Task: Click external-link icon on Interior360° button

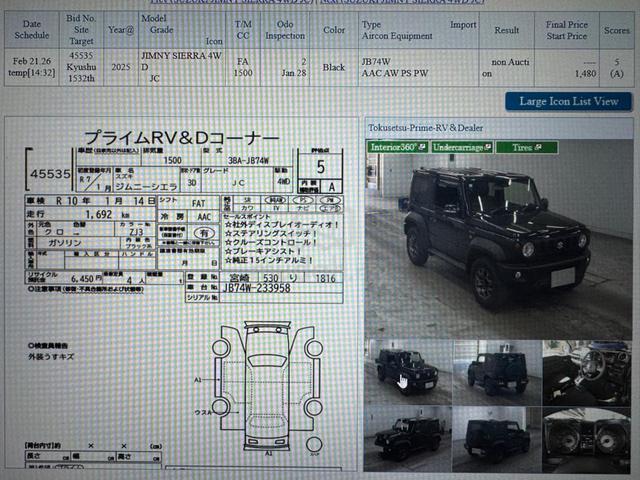Action: [x=422, y=147]
